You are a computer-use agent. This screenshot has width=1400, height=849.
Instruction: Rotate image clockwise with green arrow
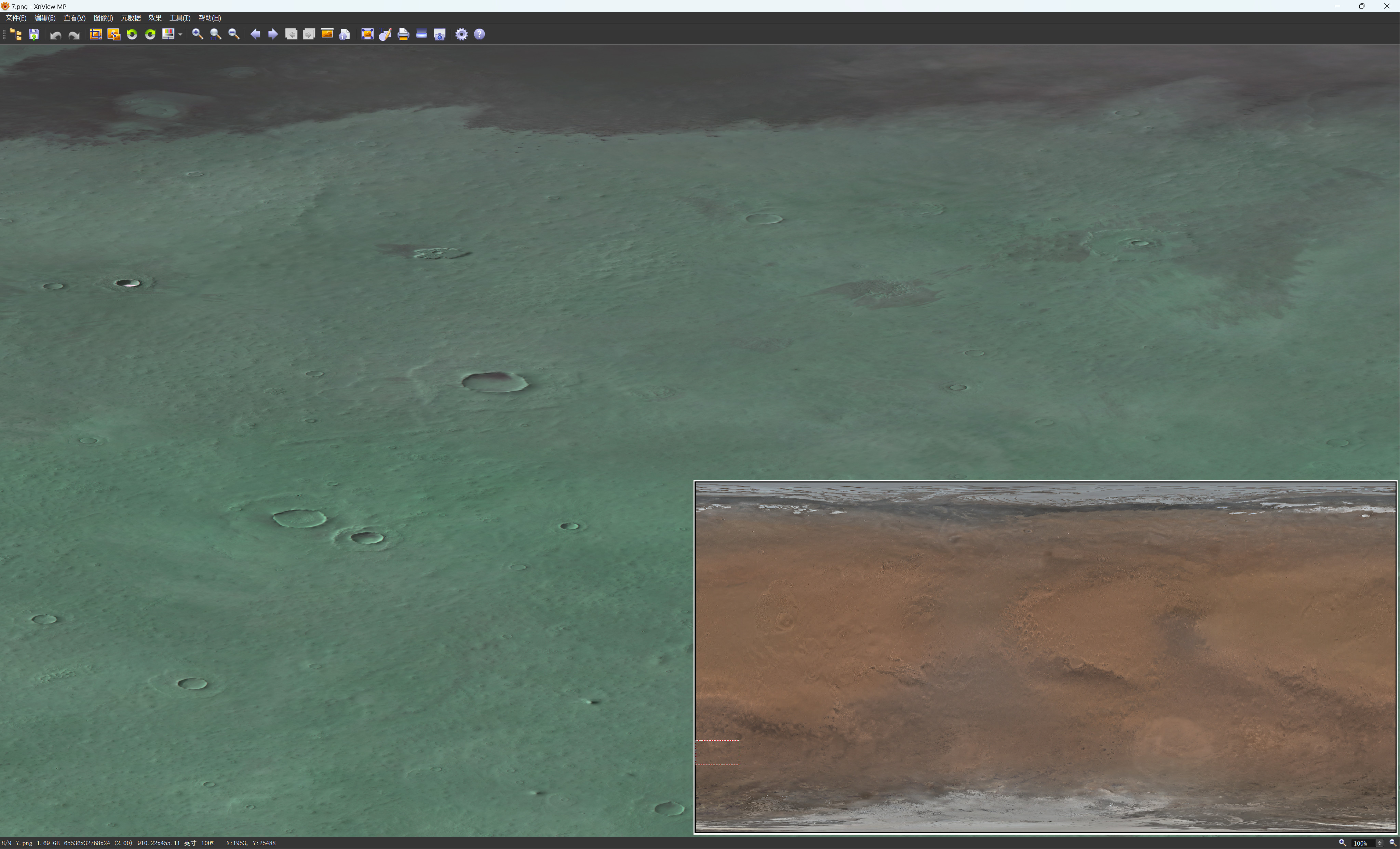(150, 35)
